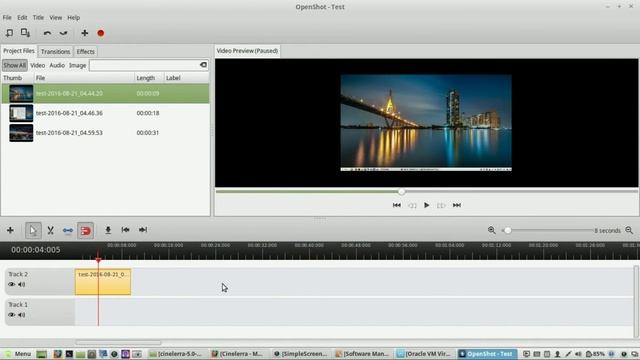Switch to Cinelerra window in taskbar
This screenshot has height=360, width=640.
[x=238, y=354]
